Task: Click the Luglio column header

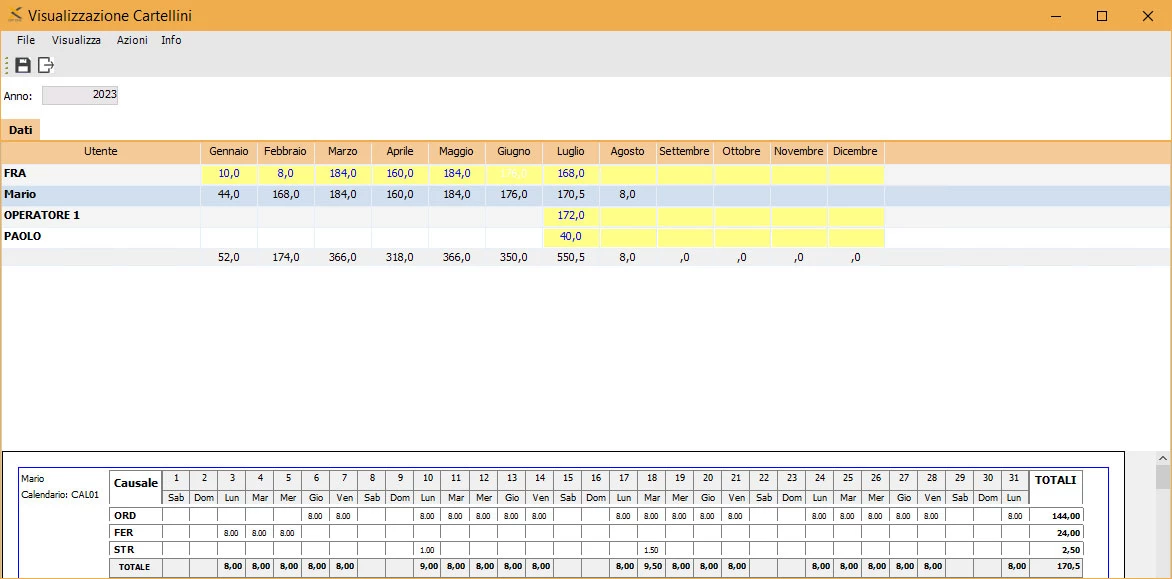Action: [x=571, y=152]
